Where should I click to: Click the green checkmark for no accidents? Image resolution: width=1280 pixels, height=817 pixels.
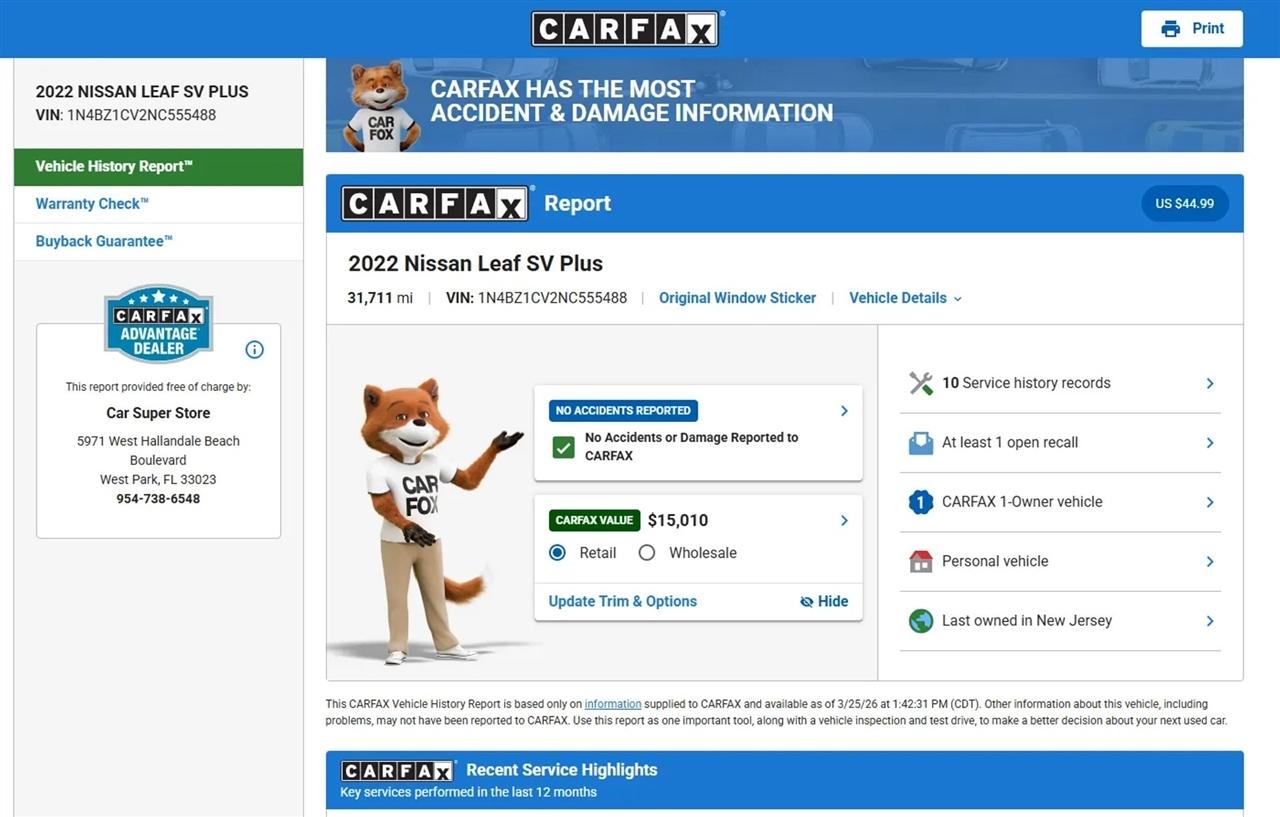[x=564, y=447]
